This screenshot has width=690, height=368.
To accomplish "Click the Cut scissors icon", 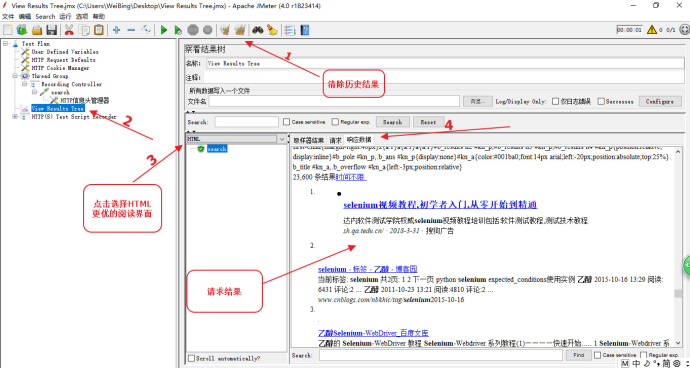I will coord(69,30).
